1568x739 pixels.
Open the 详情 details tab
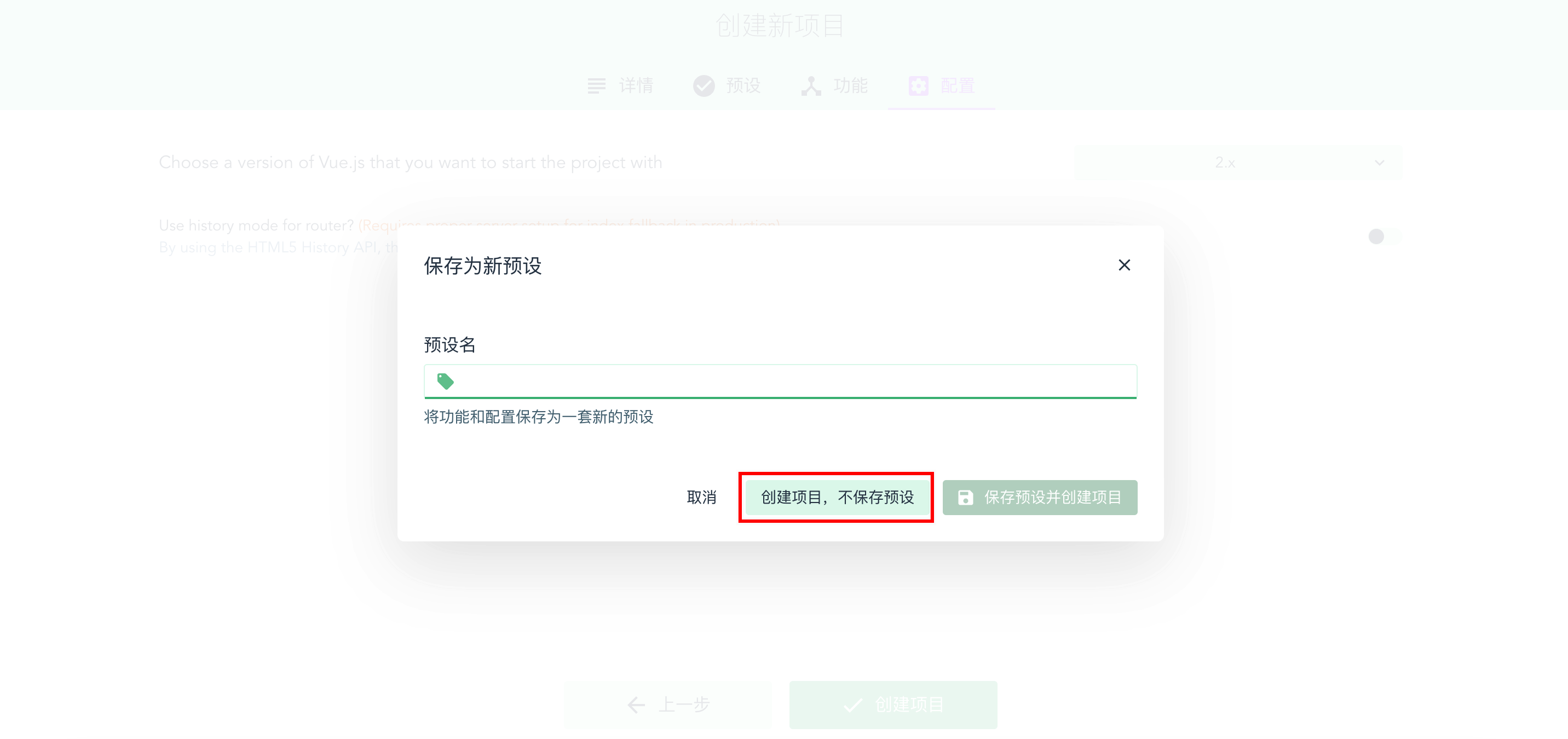click(621, 86)
